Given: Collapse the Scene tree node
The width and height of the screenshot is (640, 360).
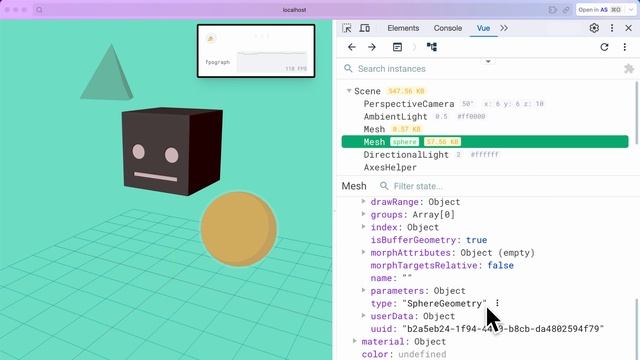Looking at the screenshot, I should pos(349,91).
